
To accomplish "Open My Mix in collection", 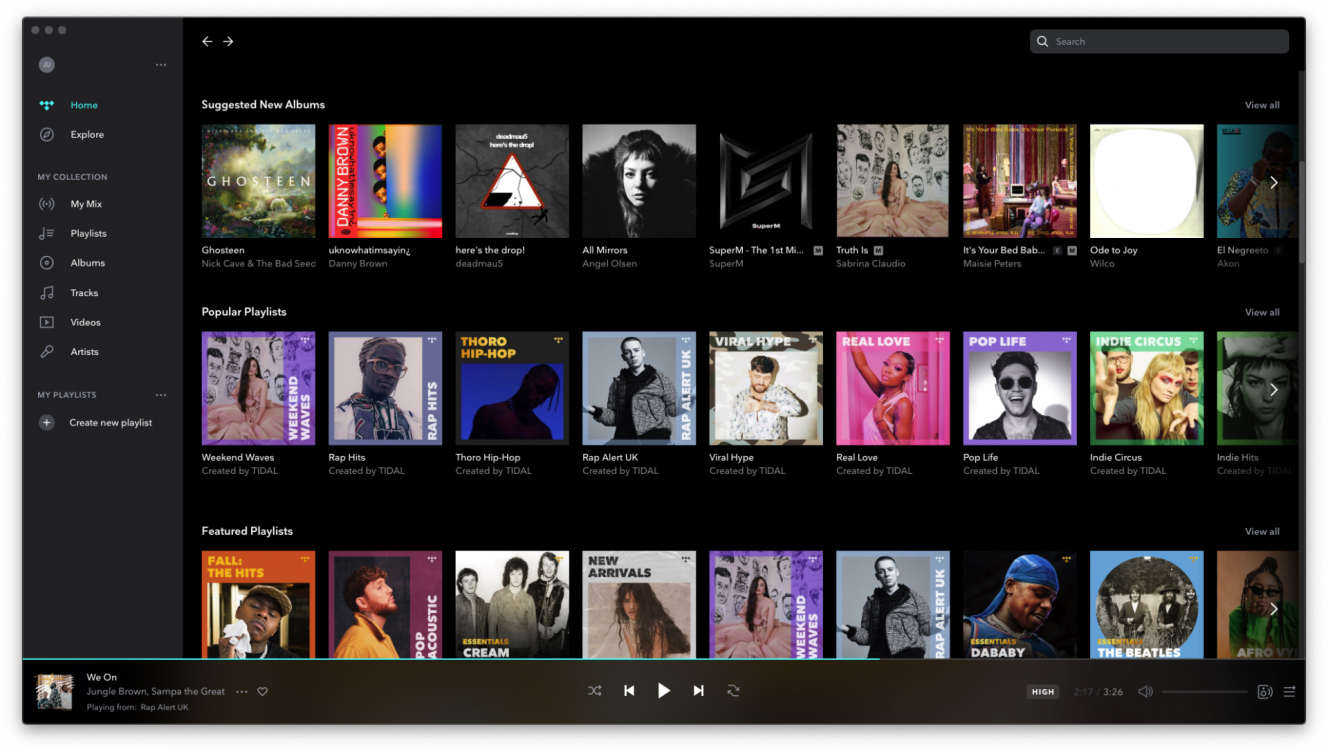I will pyautogui.click(x=86, y=204).
